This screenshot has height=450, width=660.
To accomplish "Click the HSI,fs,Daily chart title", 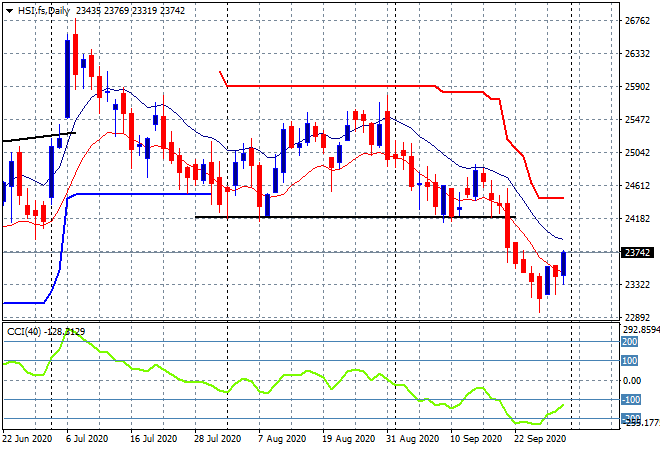I will point(44,11).
